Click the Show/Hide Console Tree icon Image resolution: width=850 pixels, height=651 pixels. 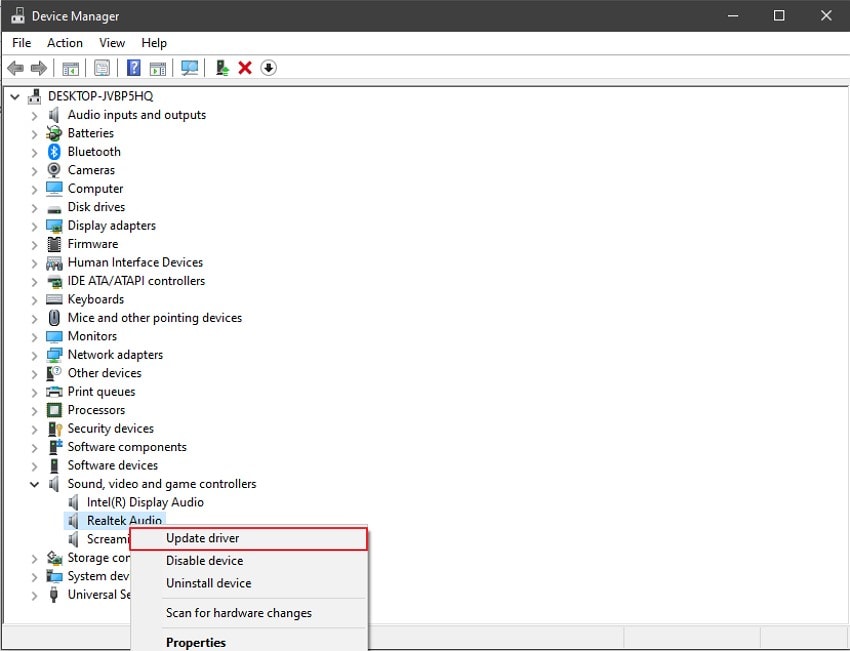pos(70,68)
